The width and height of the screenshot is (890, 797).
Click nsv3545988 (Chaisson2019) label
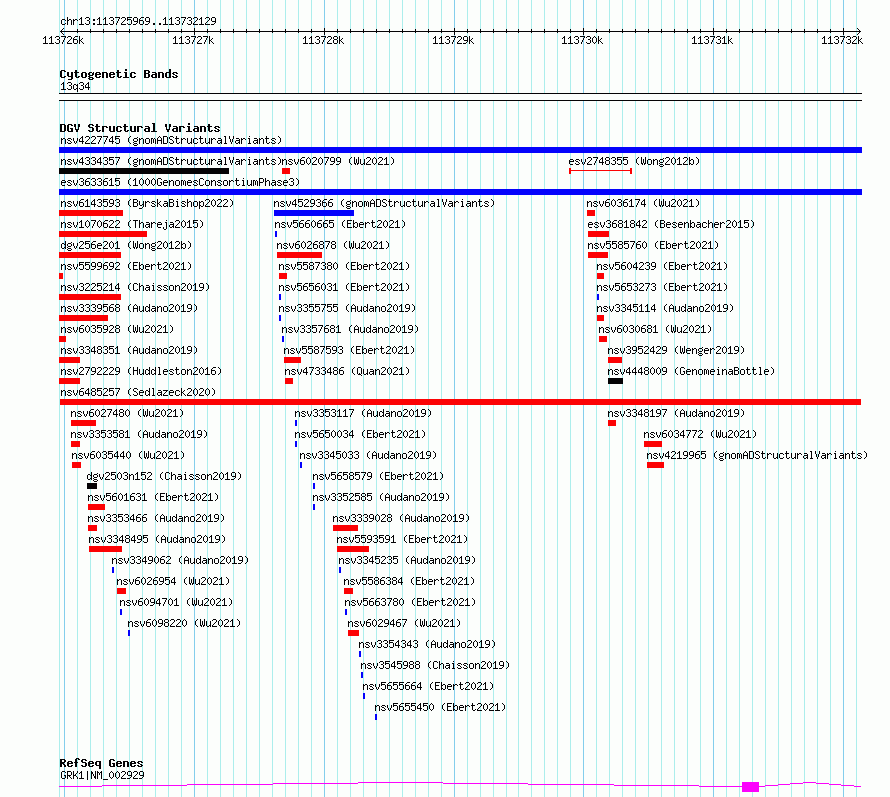(x=435, y=665)
